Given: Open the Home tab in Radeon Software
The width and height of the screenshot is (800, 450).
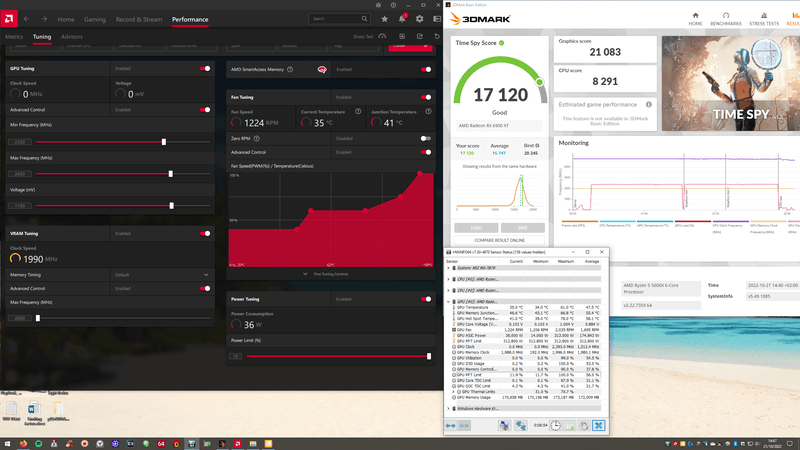Looking at the screenshot, I should click(66, 19).
